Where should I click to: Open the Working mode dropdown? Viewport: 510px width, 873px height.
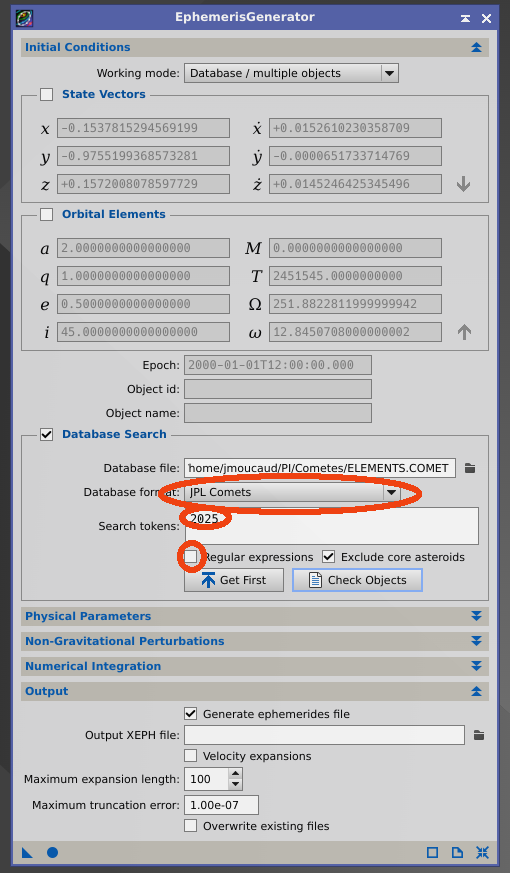pyautogui.click(x=291, y=73)
